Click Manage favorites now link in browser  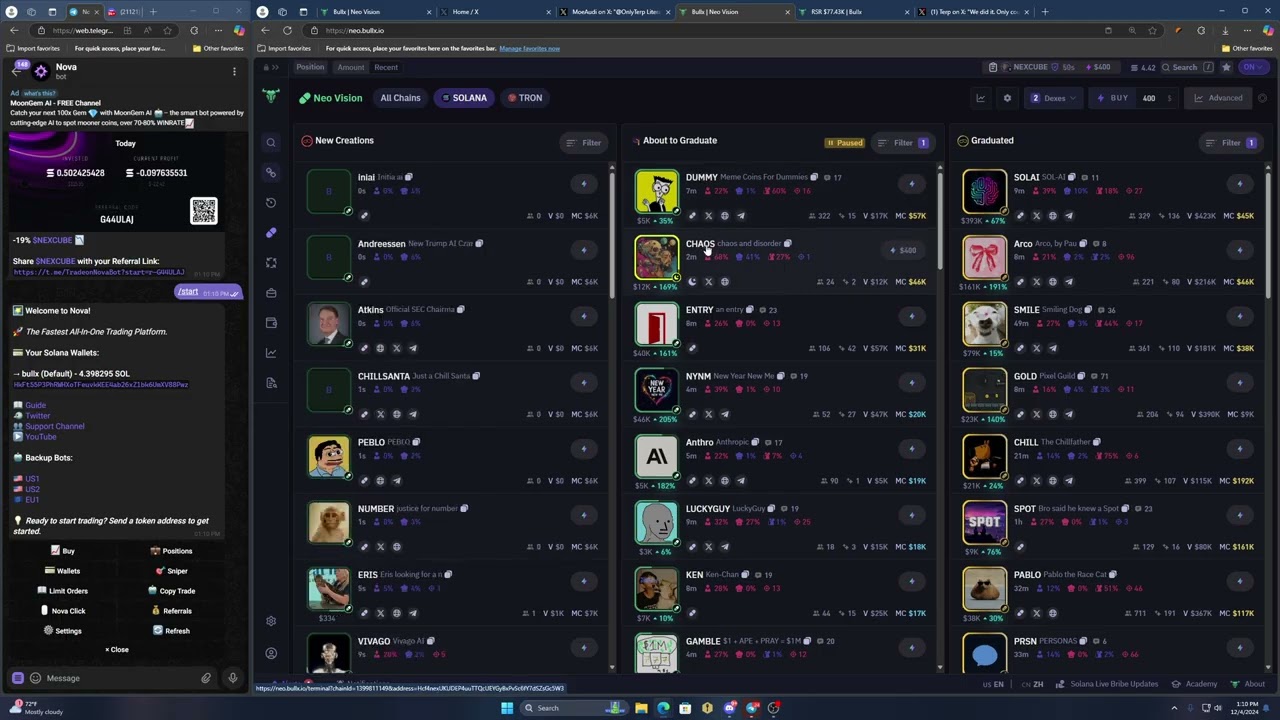click(529, 48)
